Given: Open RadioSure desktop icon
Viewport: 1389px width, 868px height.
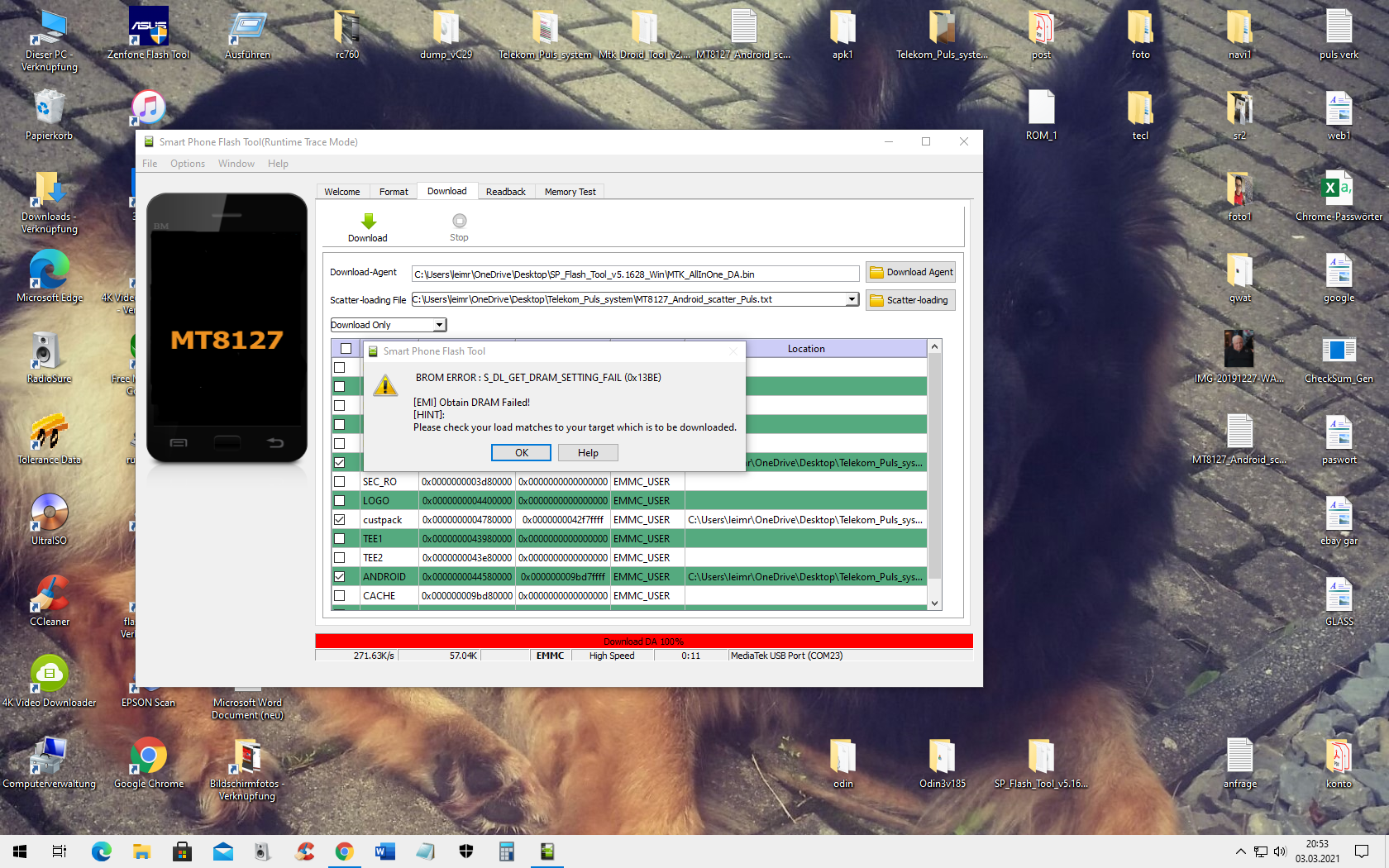Looking at the screenshot, I should tap(50, 358).
